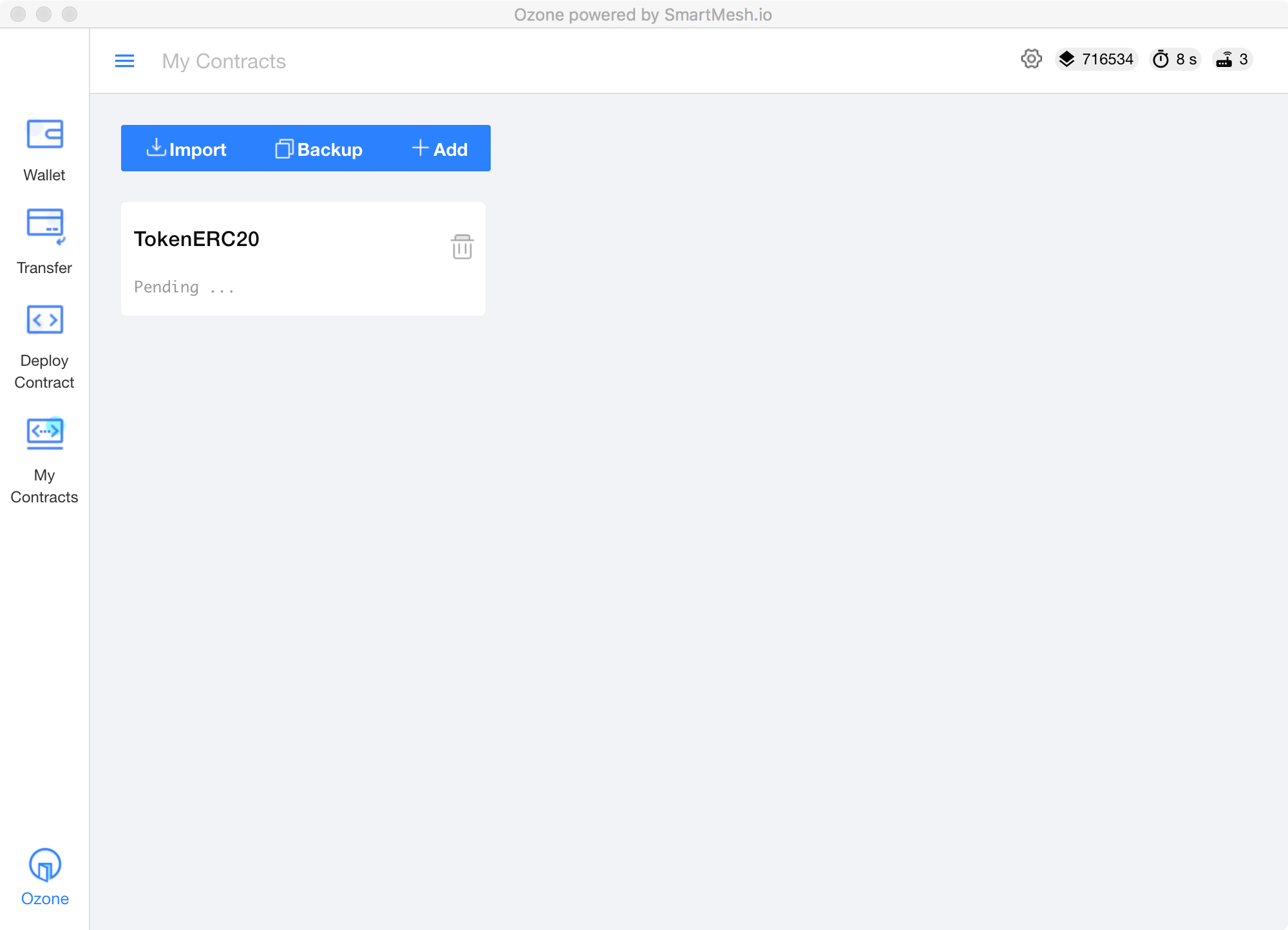Image resolution: width=1288 pixels, height=930 pixels.
Task: Click the My Contracts page title
Action: pyautogui.click(x=223, y=61)
